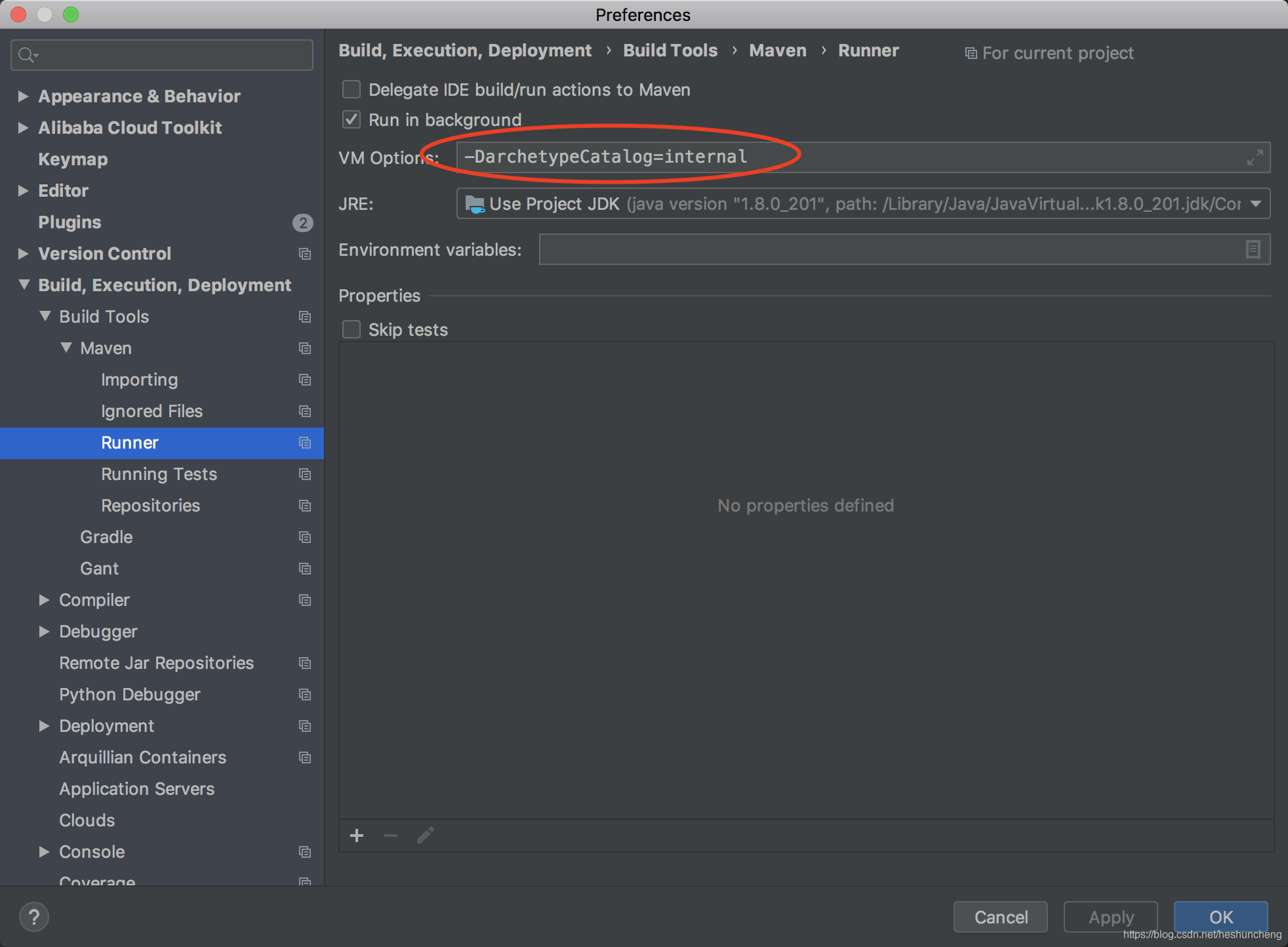
Task: Click the Environment variables input field
Action: 895,249
